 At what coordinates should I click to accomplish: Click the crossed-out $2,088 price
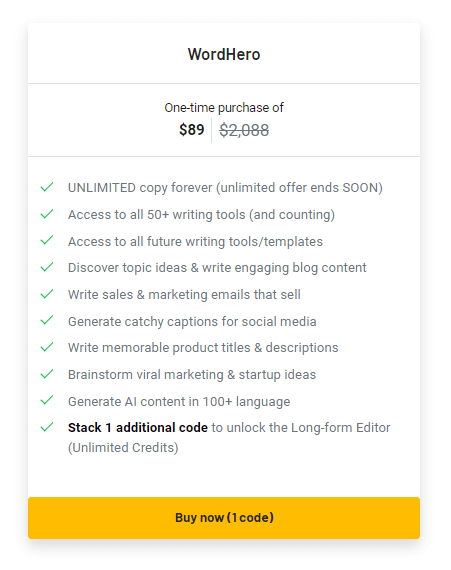244,130
